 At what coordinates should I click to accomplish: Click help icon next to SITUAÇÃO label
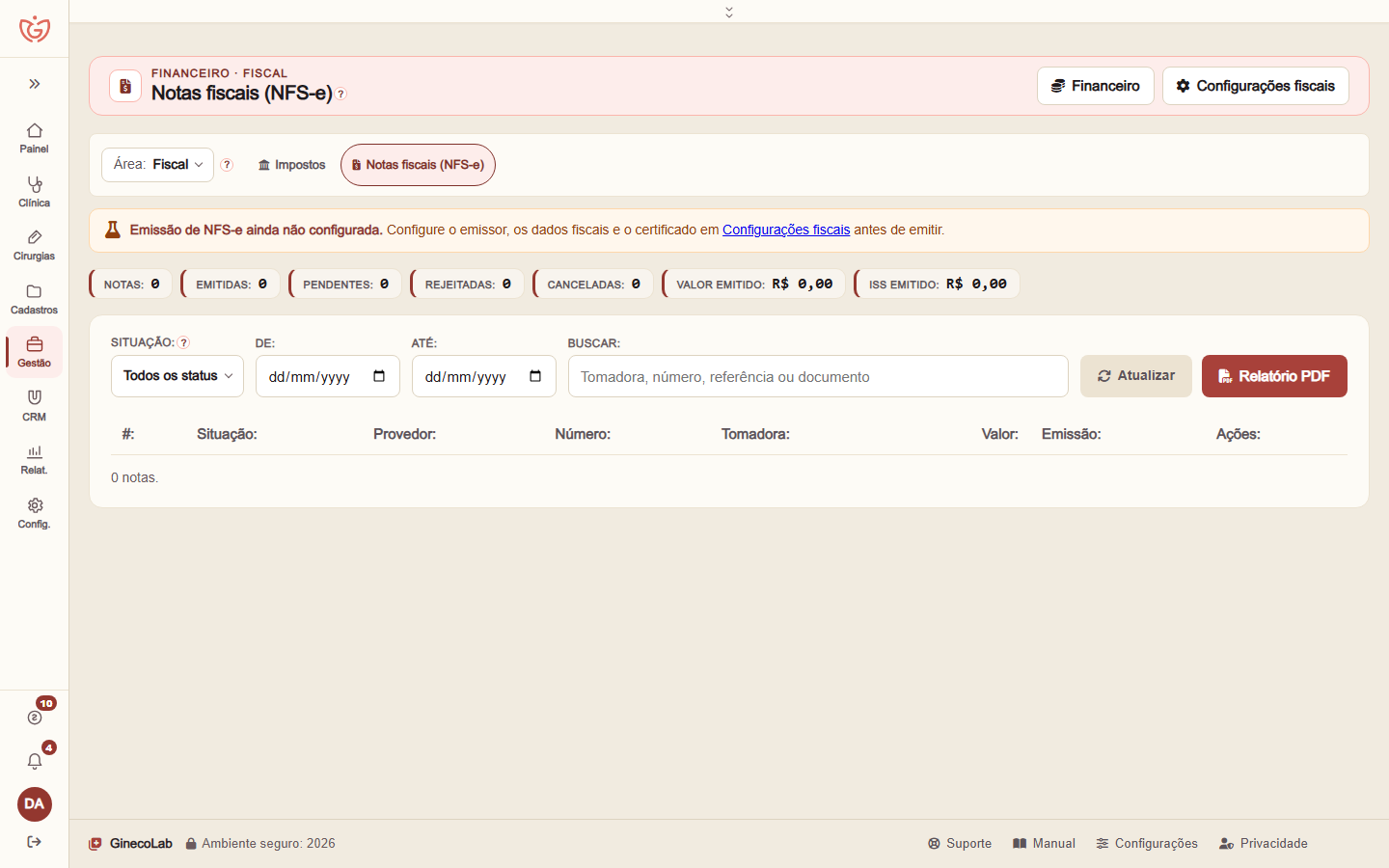pos(183,342)
